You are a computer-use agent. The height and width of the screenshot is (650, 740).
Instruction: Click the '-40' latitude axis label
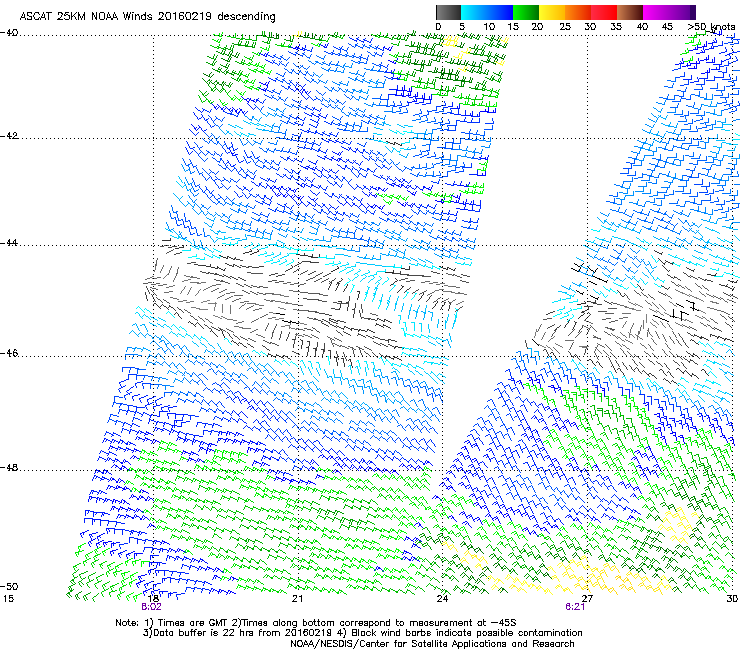pyautogui.click(x=9, y=33)
